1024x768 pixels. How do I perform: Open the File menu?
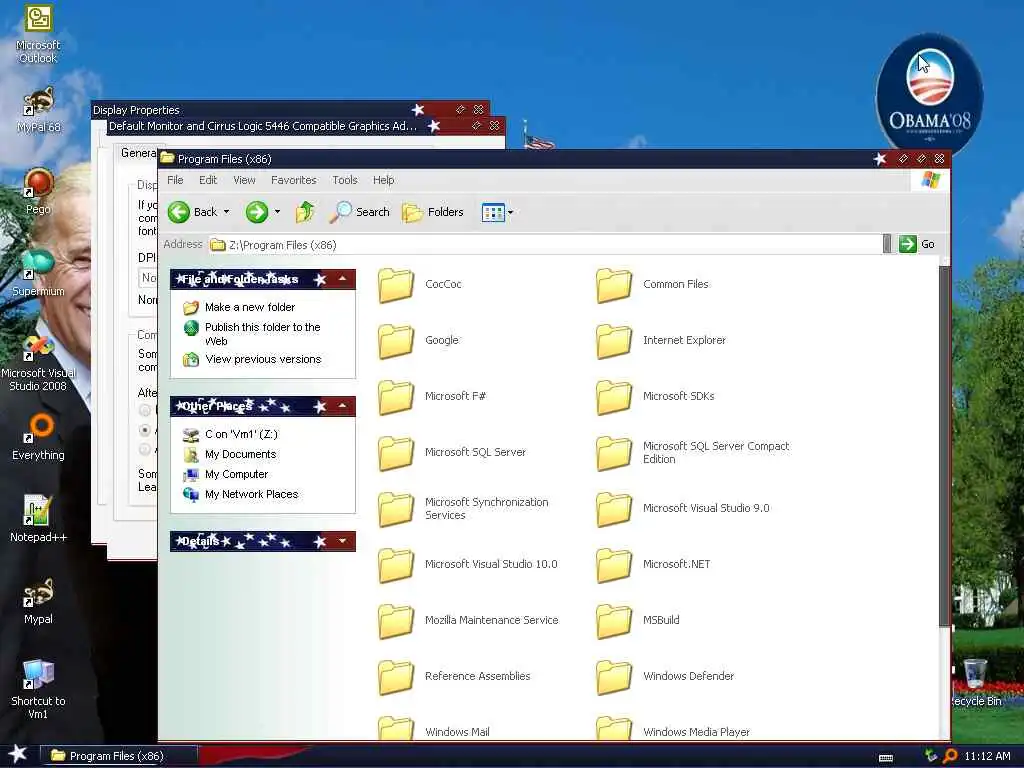pyautogui.click(x=175, y=180)
